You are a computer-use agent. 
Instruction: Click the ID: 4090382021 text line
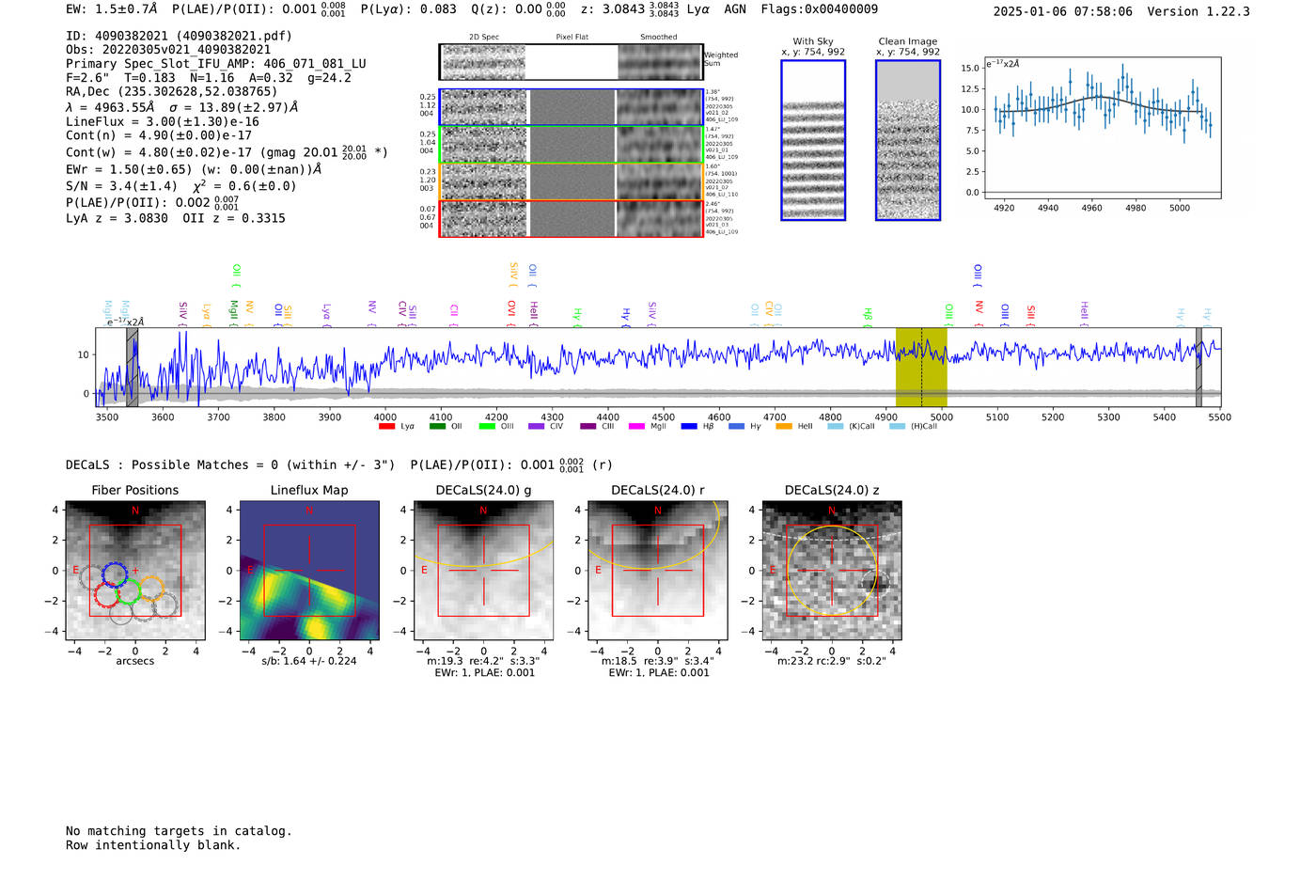click(179, 36)
